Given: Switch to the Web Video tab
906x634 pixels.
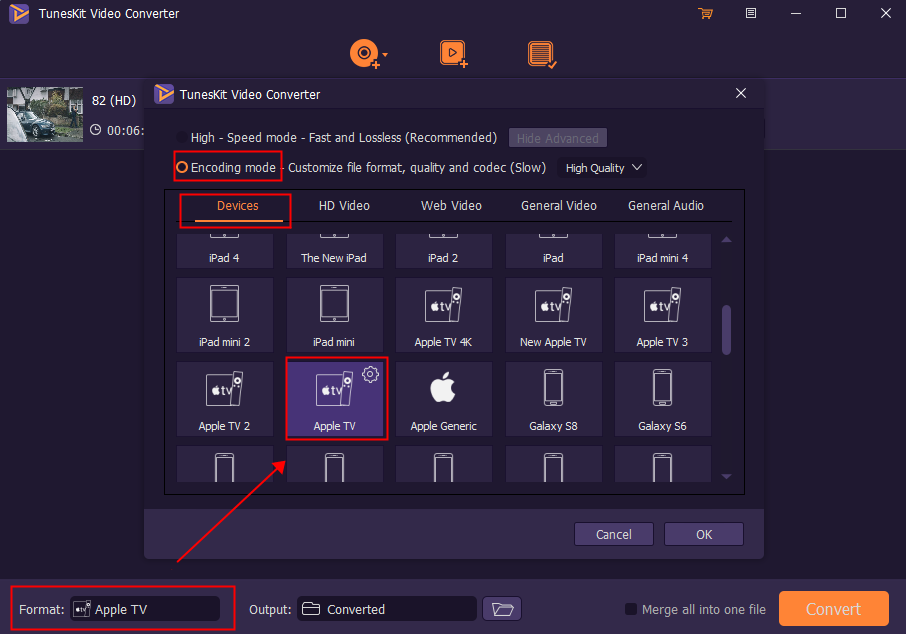Looking at the screenshot, I should tap(451, 206).
